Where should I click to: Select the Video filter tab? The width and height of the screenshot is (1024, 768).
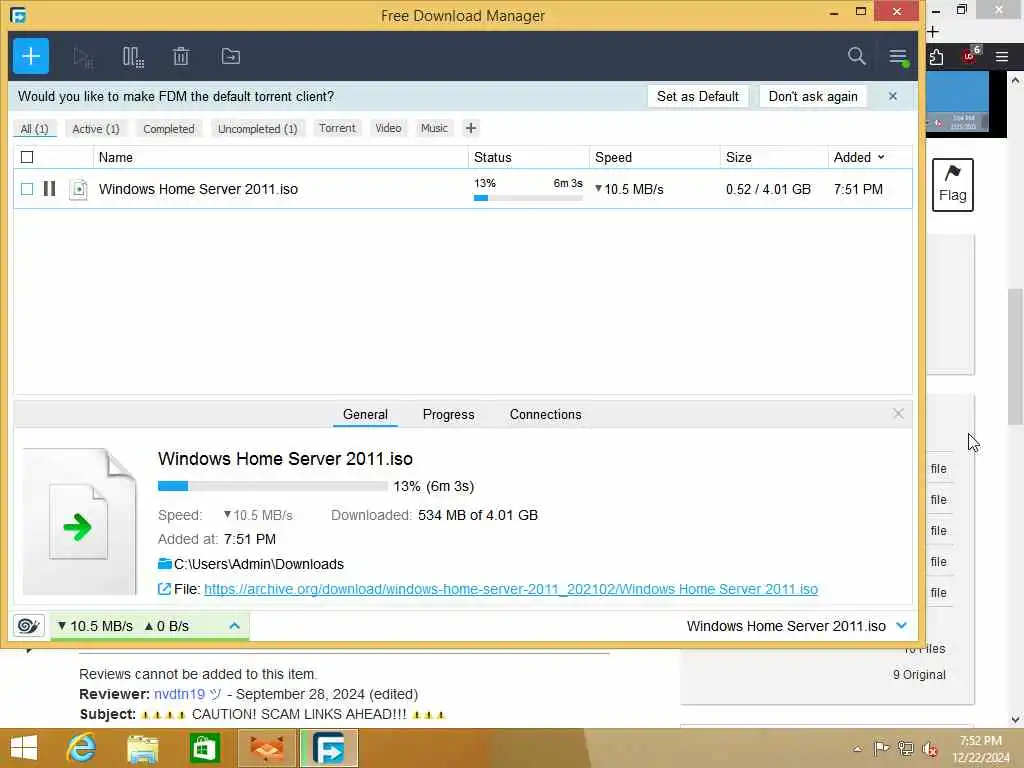click(x=388, y=128)
